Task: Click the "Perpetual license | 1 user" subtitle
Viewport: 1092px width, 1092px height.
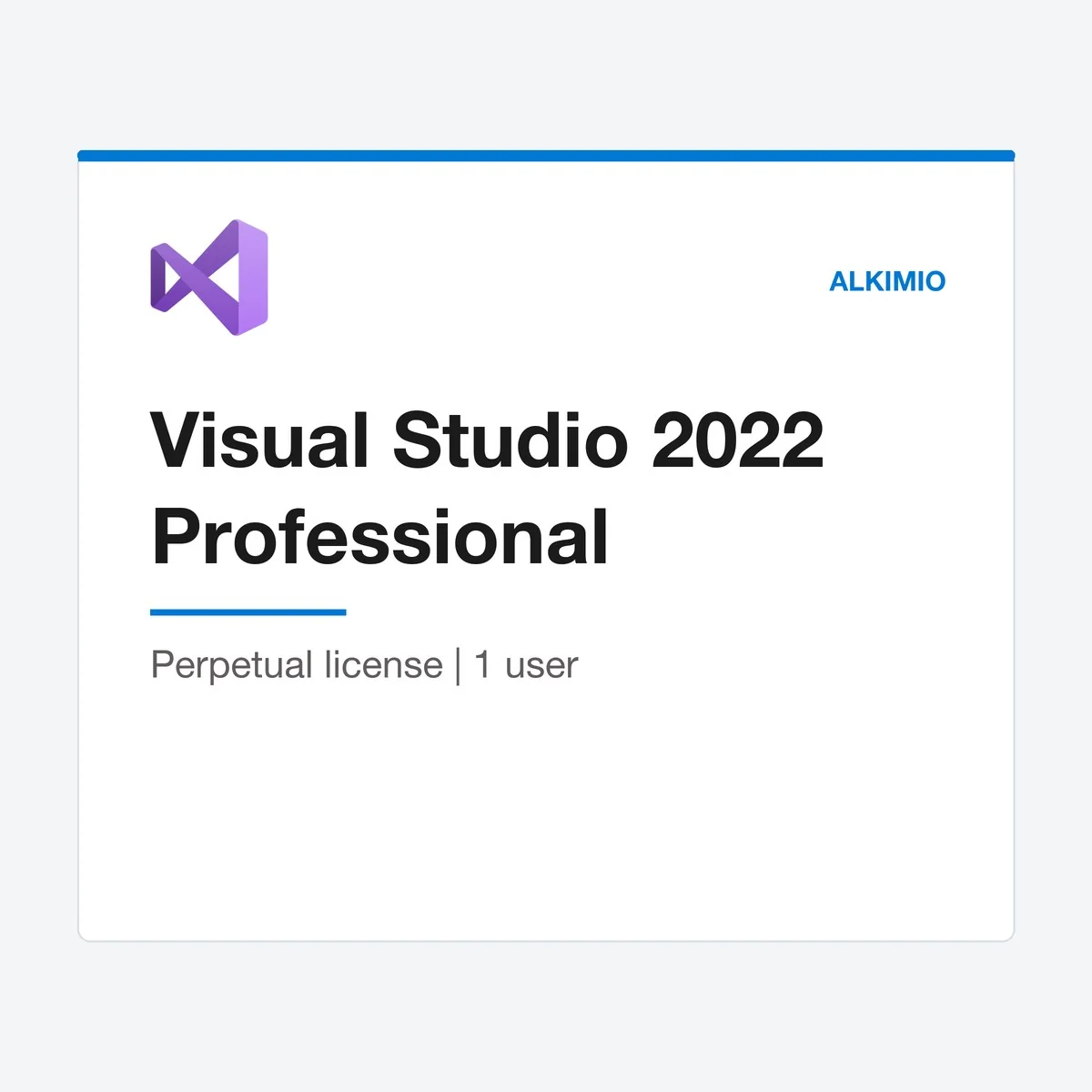Action: click(364, 665)
